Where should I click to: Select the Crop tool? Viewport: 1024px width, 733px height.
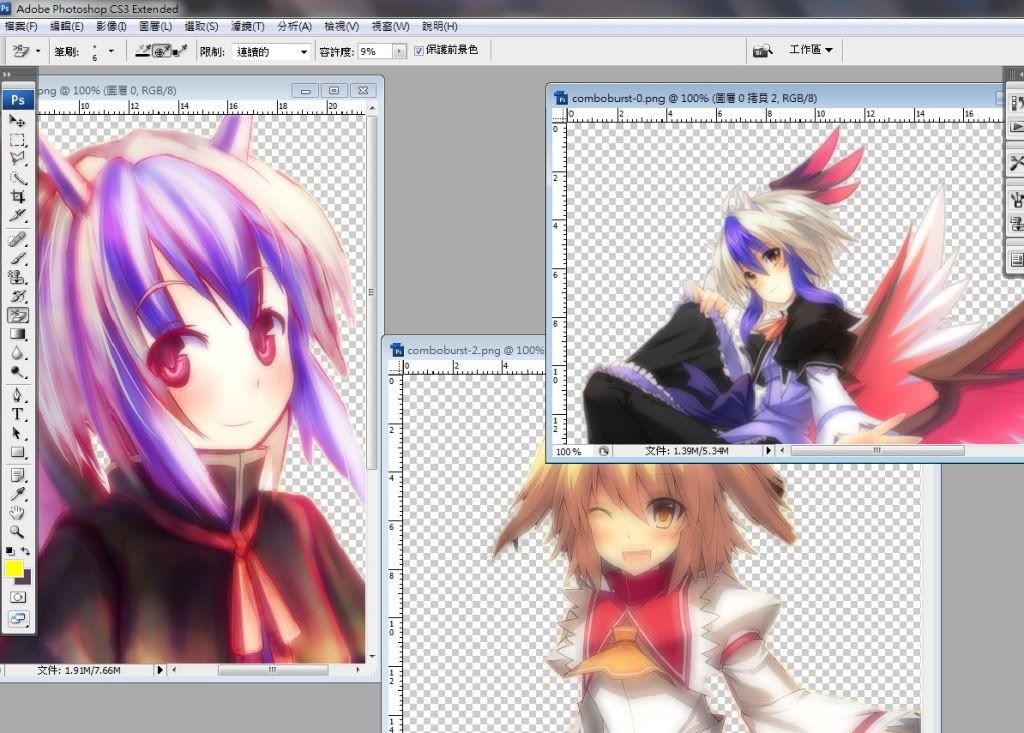point(17,196)
